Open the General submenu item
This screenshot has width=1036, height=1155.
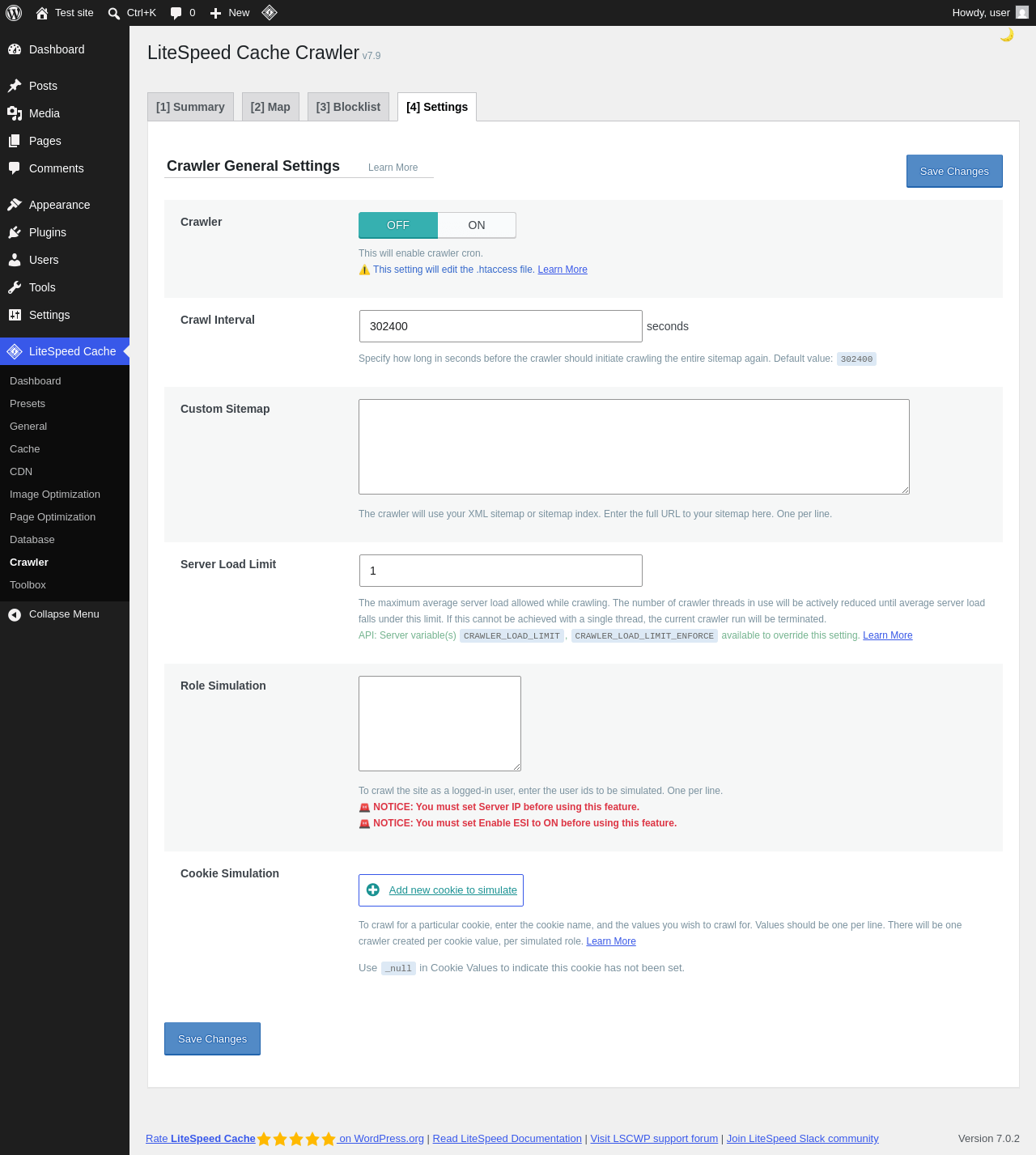pyautogui.click(x=28, y=427)
